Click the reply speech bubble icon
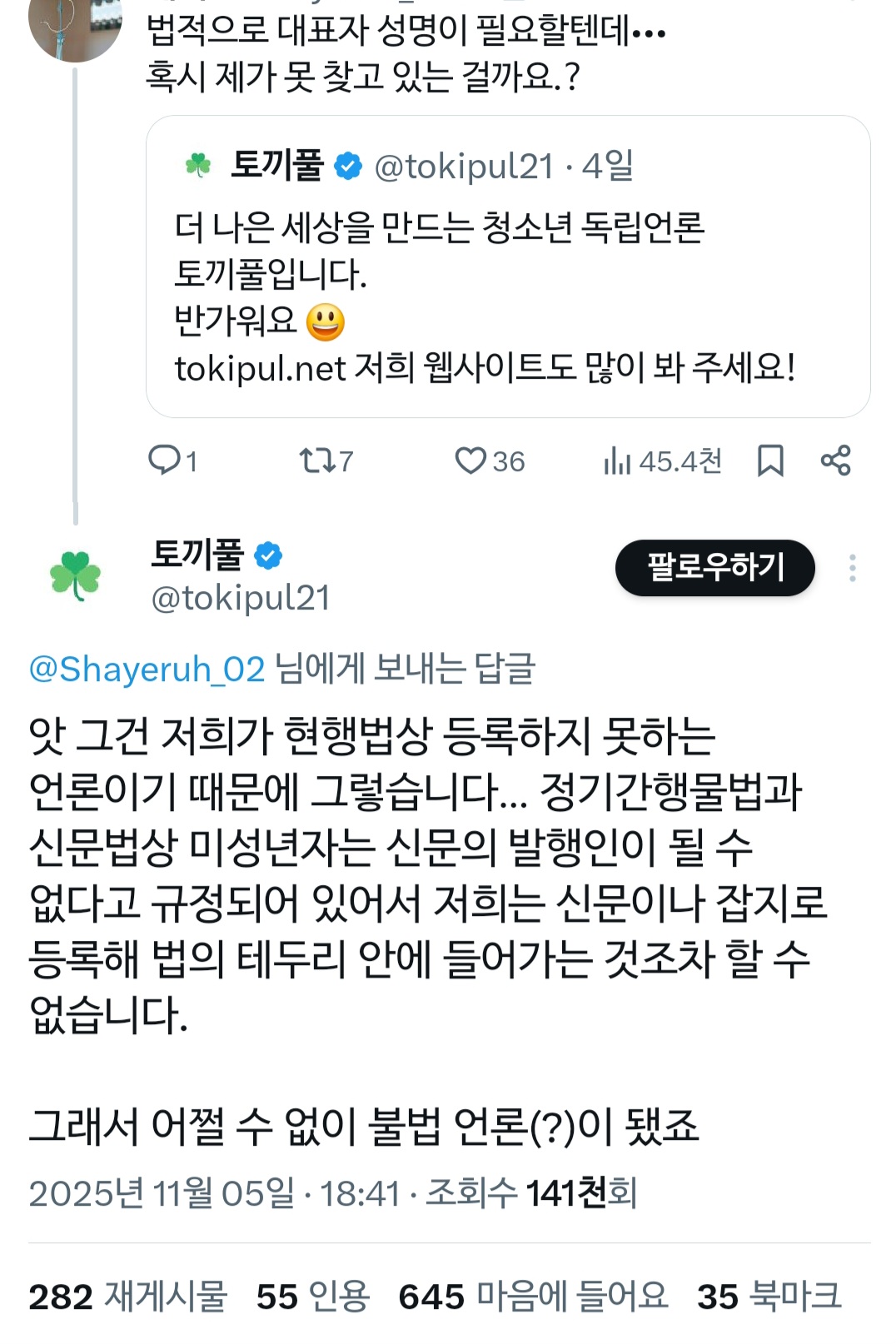 coord(164,460)
